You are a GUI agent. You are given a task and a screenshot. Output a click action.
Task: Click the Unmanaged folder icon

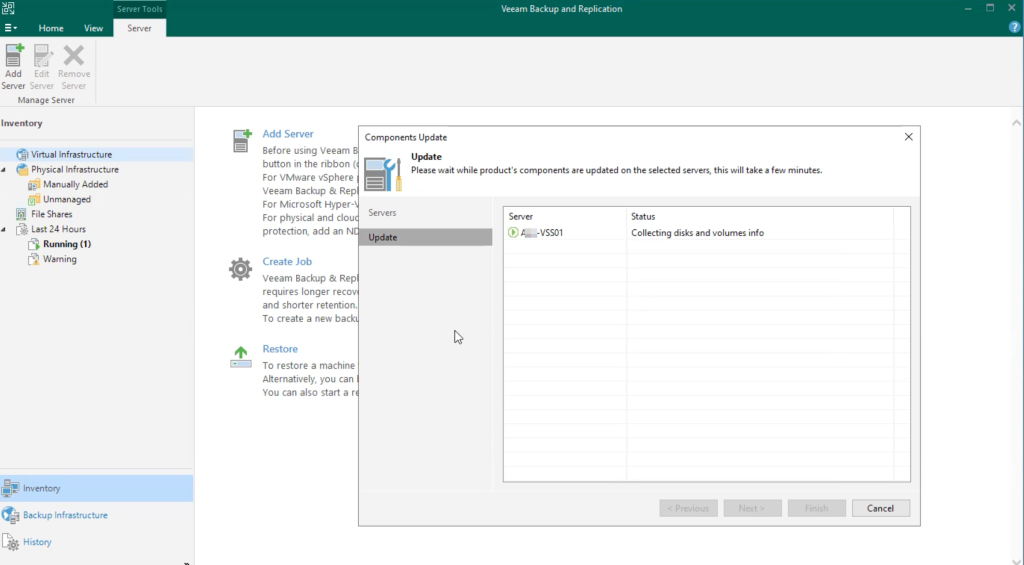(x=33, y=200)
